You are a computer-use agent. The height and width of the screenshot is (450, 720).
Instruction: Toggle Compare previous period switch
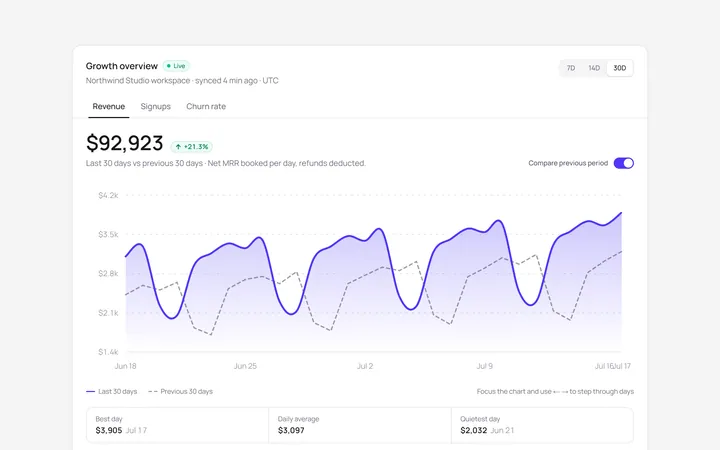coord(624,163)
